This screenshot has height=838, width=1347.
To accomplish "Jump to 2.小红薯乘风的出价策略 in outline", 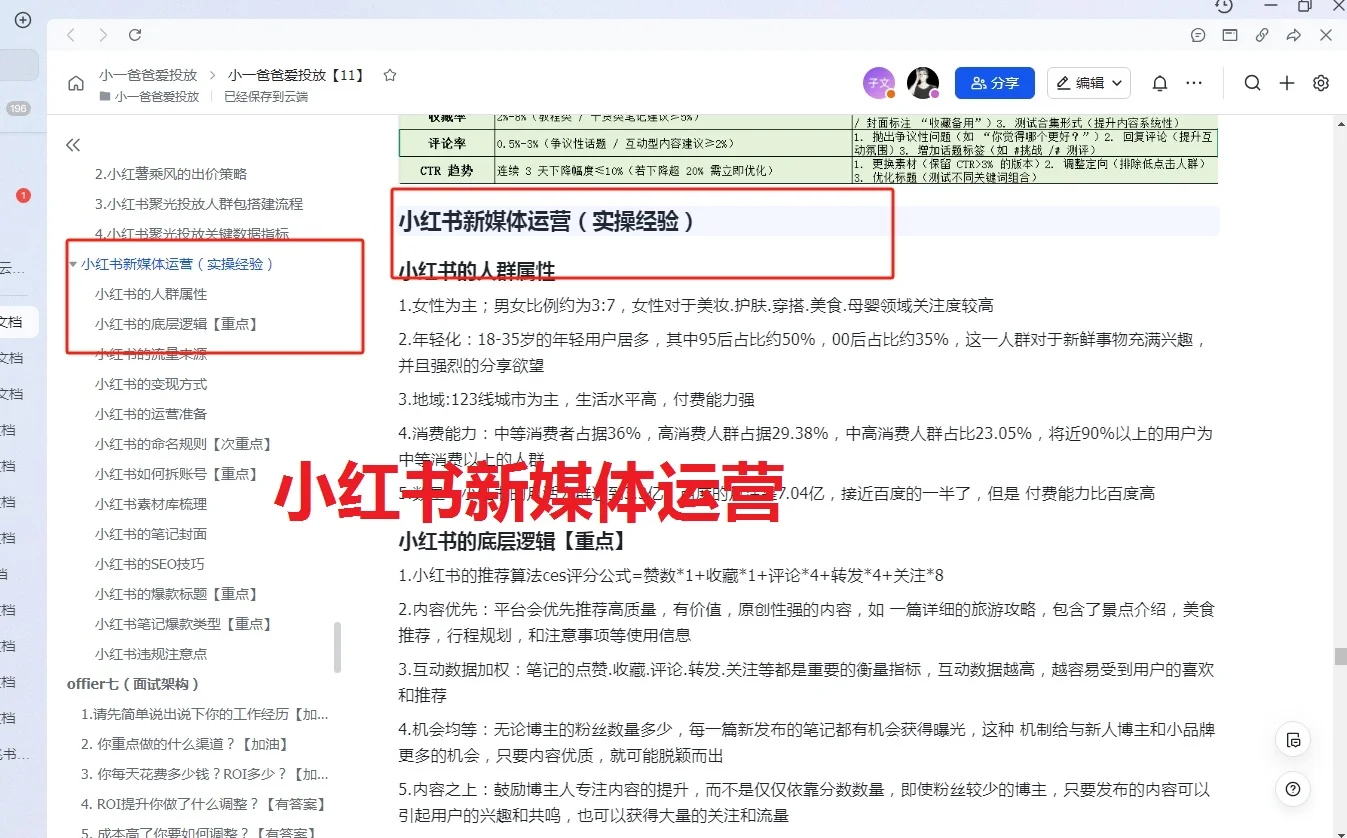I will [171, 174].
